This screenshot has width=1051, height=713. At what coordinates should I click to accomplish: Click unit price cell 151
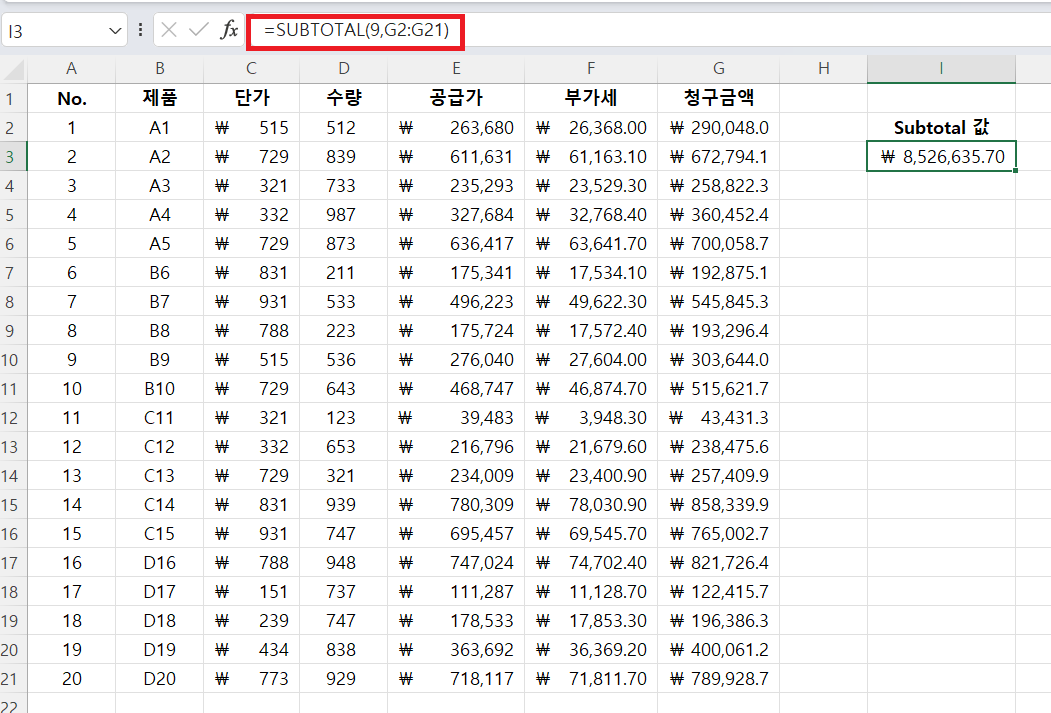click(x=251, y=592)
